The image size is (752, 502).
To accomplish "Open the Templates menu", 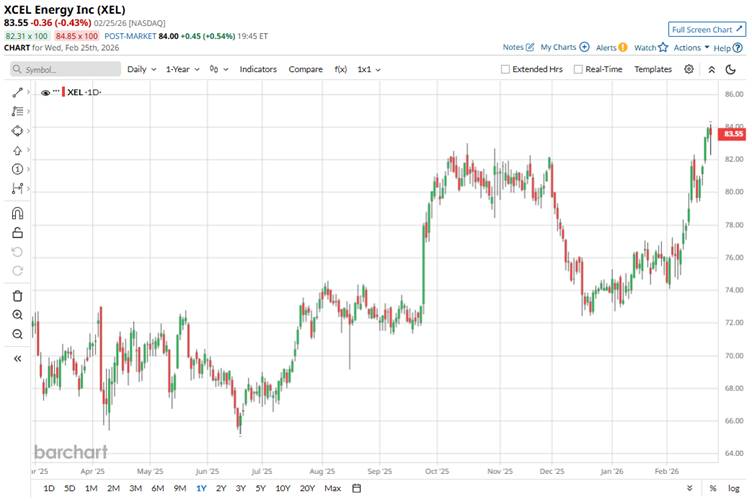I will 653,70.
